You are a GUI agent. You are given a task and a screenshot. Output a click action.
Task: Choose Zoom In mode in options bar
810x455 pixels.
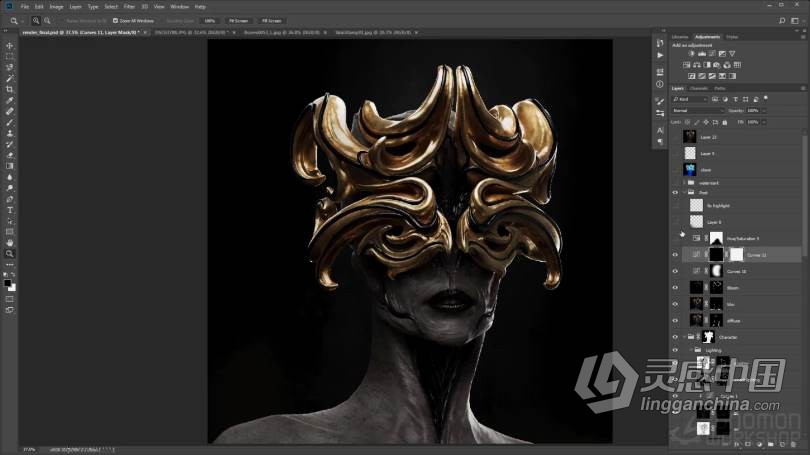coord(36,21)
